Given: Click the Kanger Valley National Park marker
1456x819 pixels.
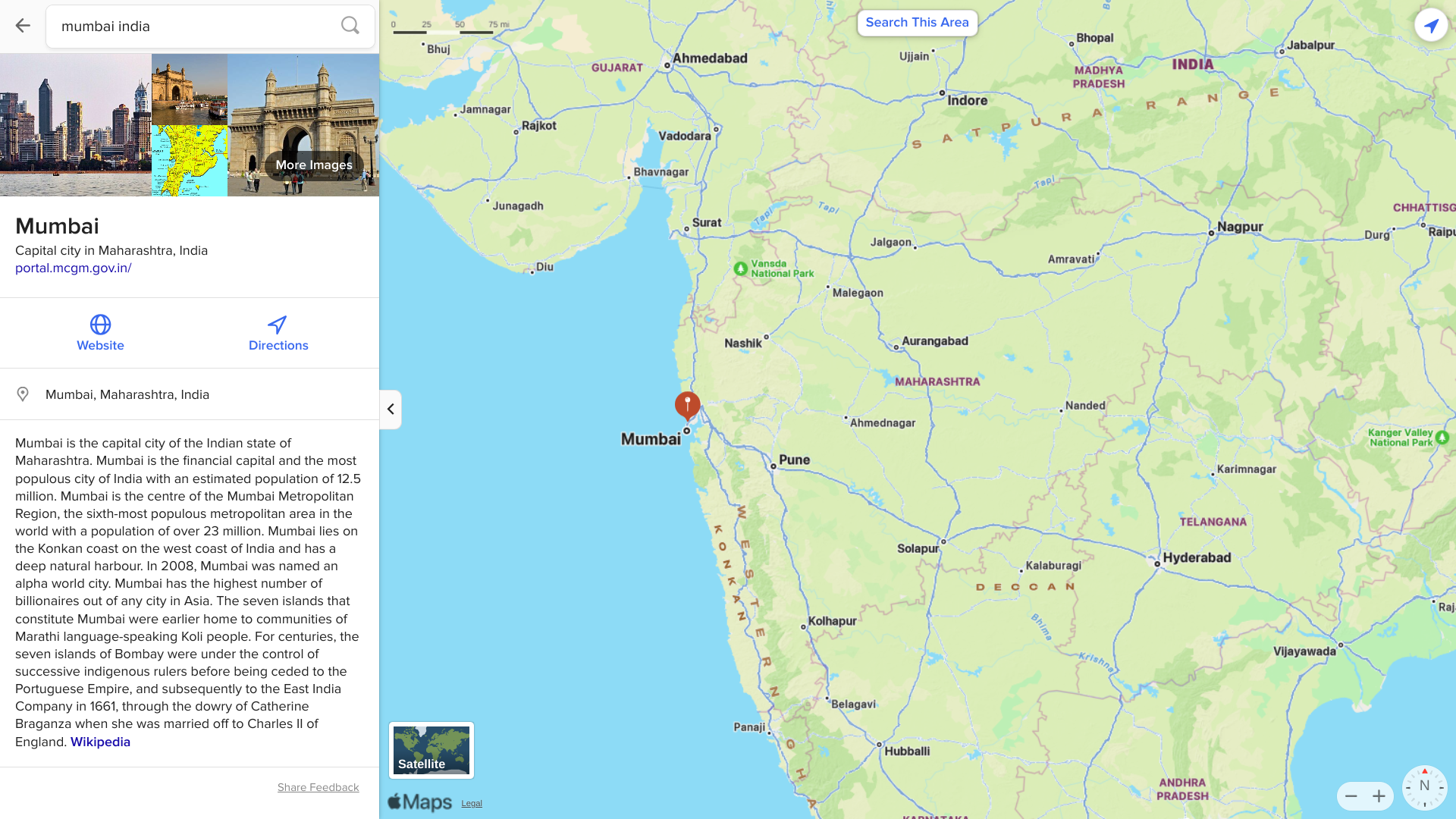Looking at the screenshot, I should (1442, 438).
